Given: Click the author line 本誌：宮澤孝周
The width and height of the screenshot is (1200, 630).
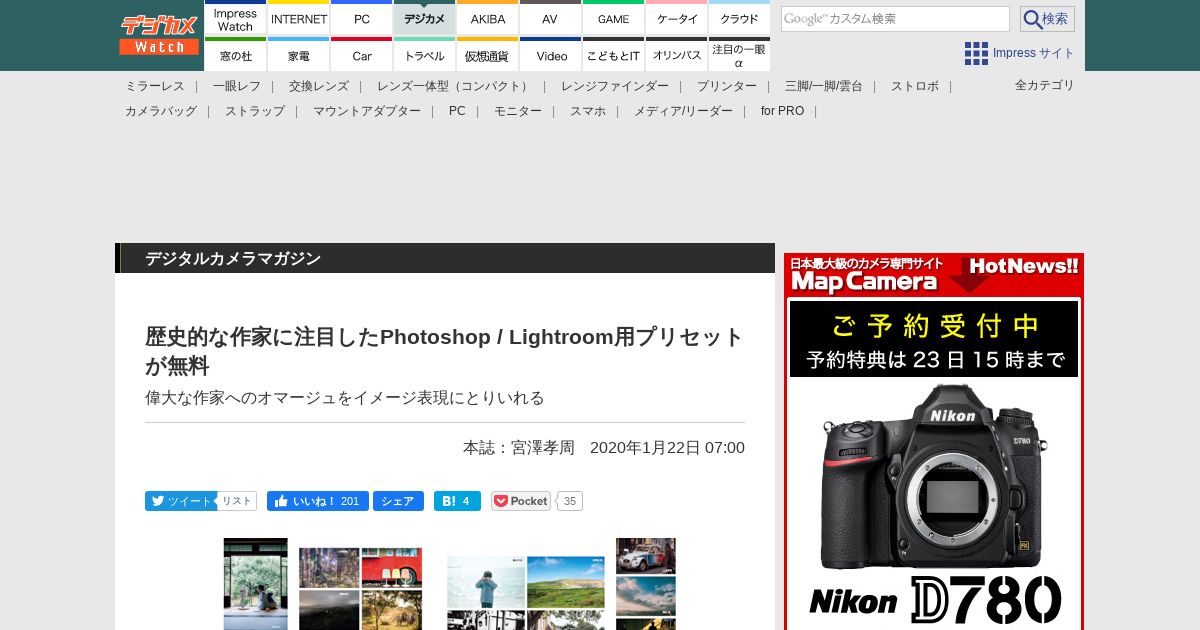Looking at the screenshot, I should click(519, 448).
